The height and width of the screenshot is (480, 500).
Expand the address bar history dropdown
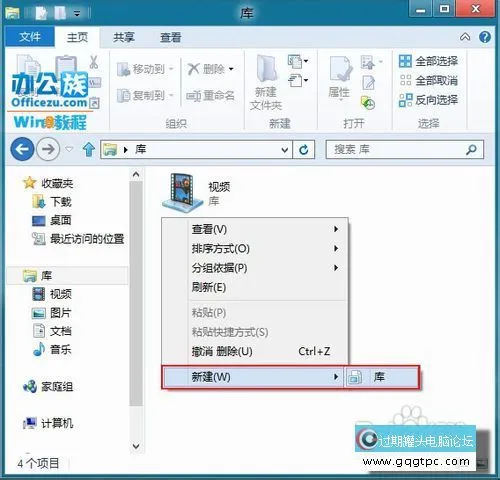284,150
